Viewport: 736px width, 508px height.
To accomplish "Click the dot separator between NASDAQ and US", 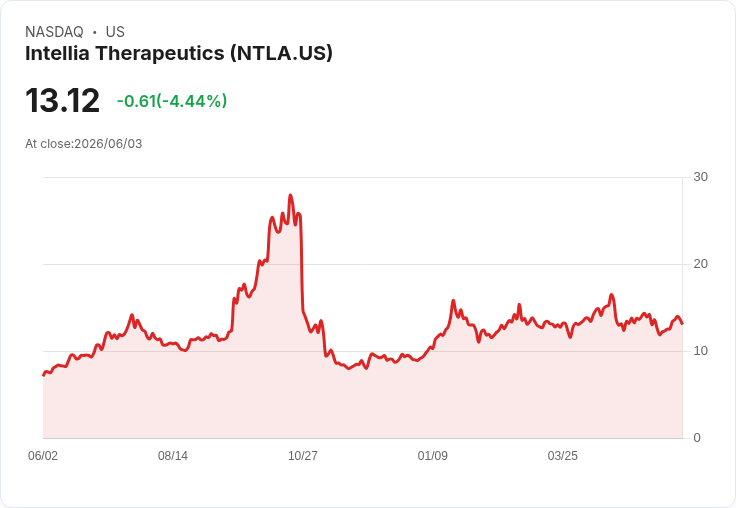I will [95, 32].
